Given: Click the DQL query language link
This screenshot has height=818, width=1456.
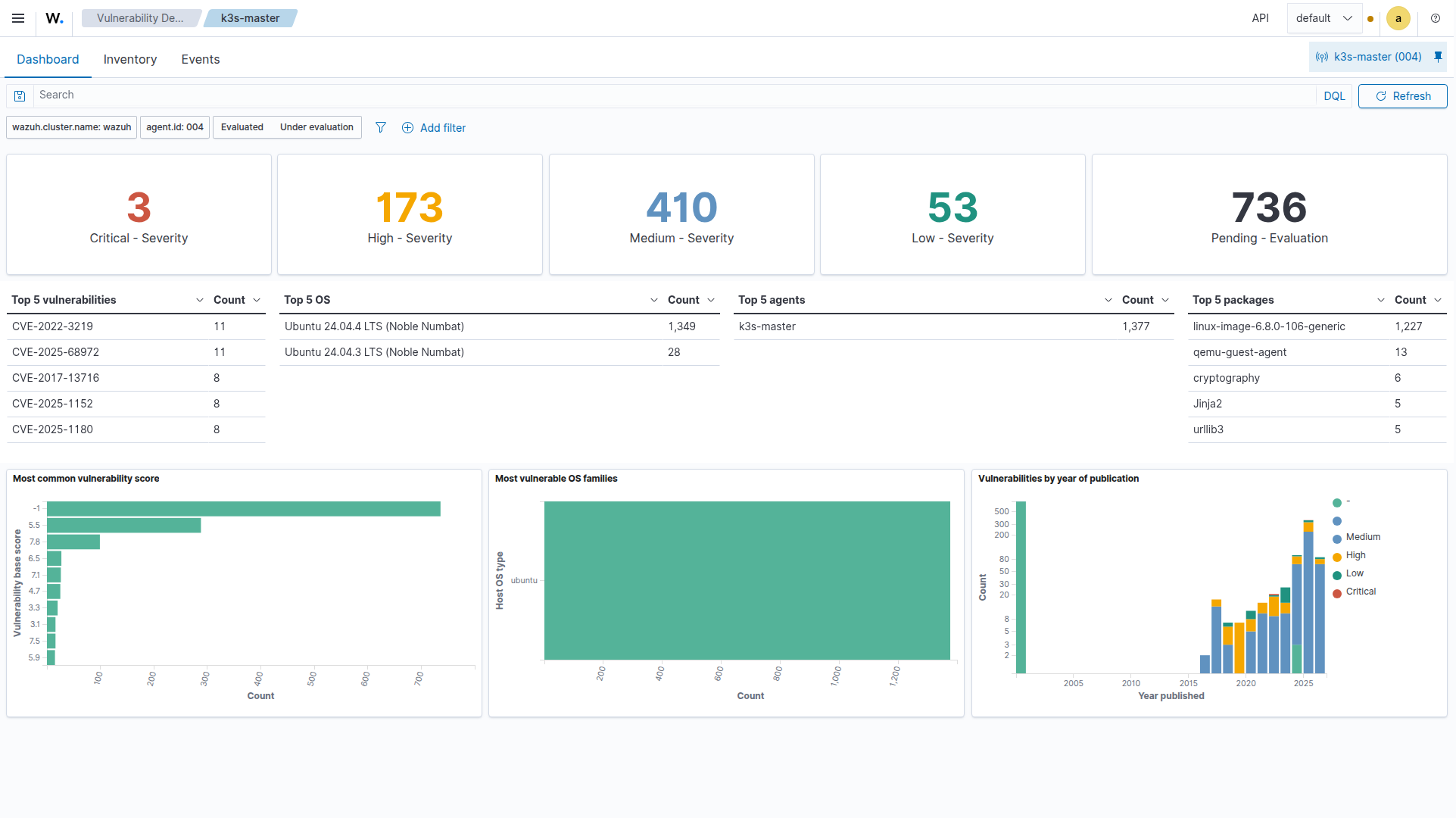Looking at the screenshot, I should pos(1334,96).
